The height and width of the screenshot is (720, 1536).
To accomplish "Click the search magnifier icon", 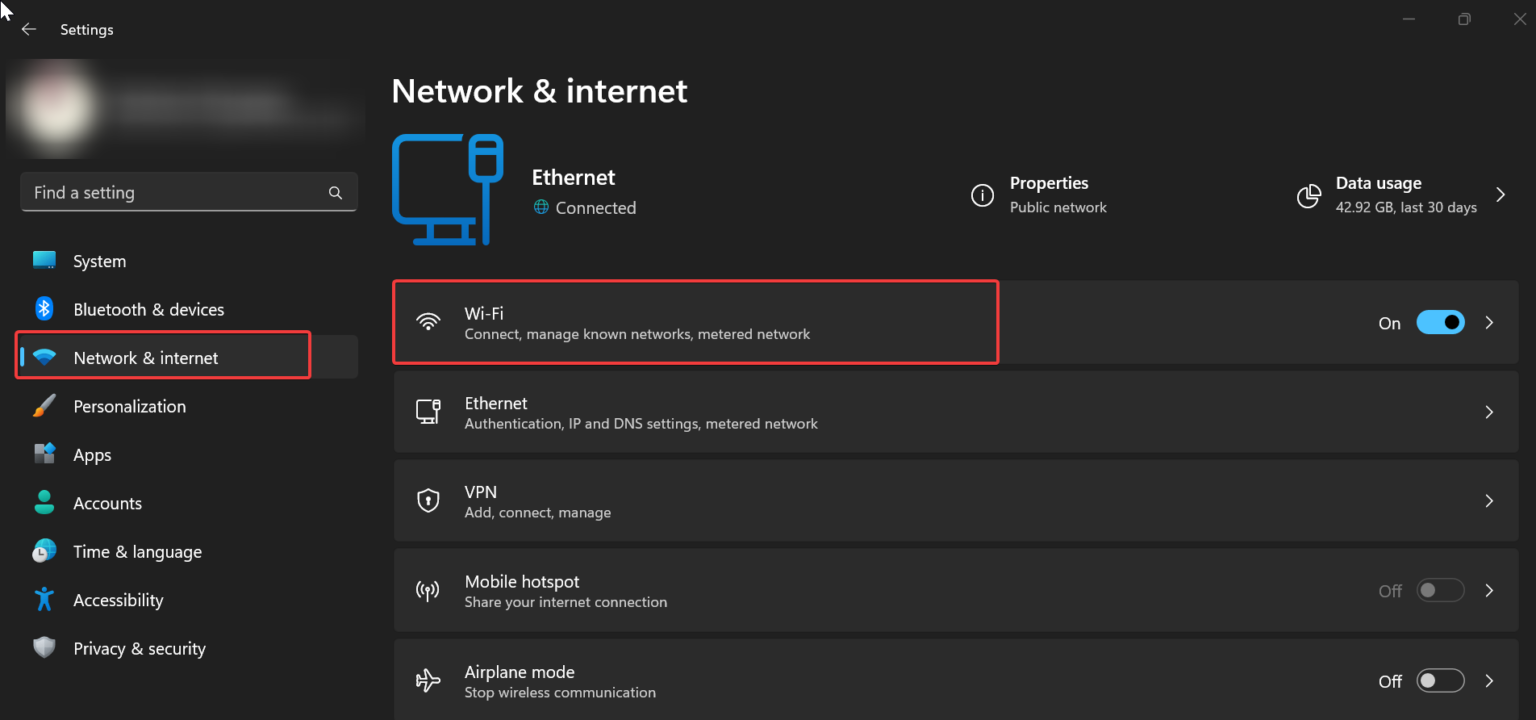I will tap(335, 193).
